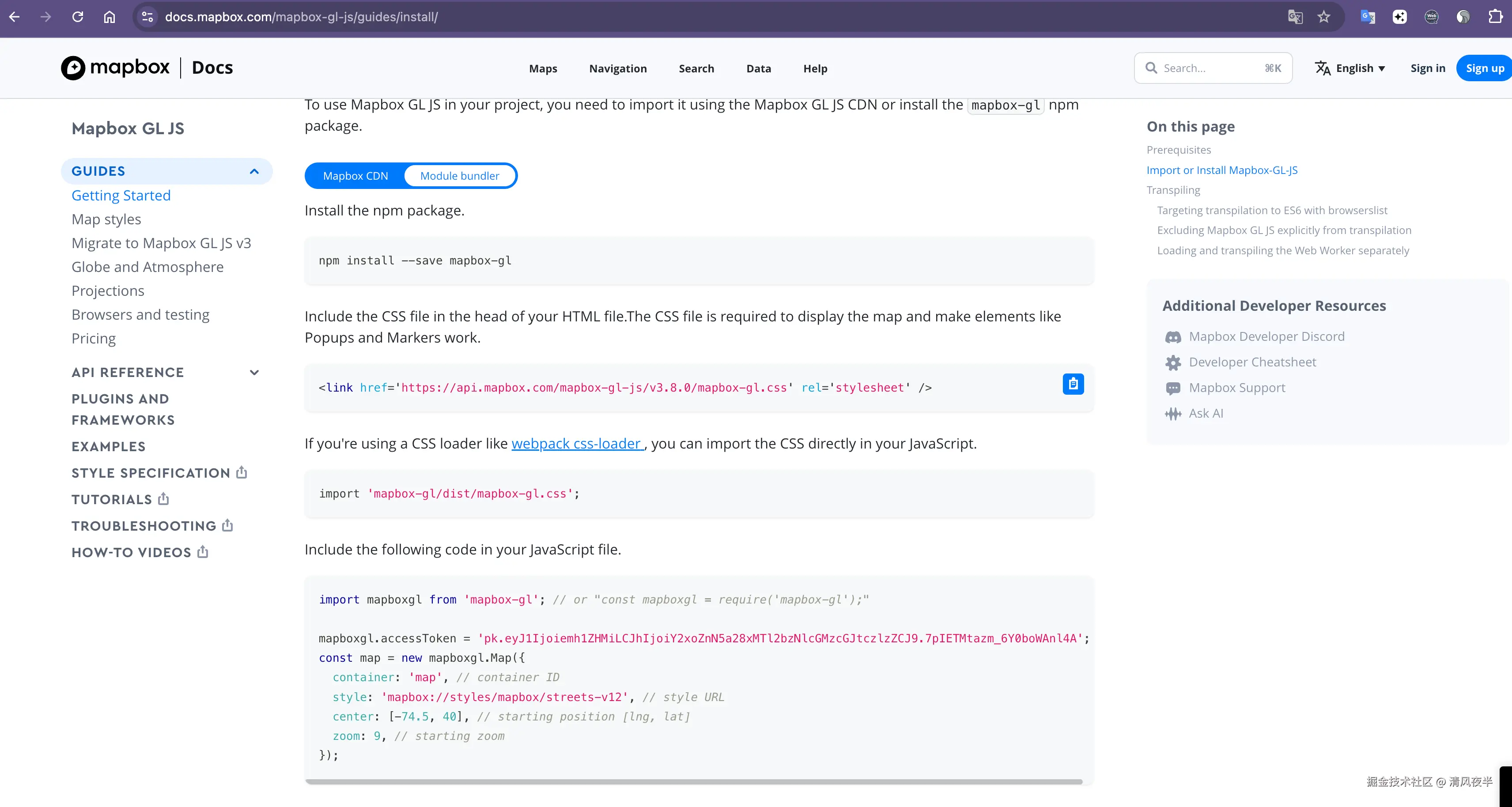The height and width of the screenshot is (807, 1512).
Task: Bookmark this page with the star icon
Action: pyautogui.click(x=1323, y=17)
